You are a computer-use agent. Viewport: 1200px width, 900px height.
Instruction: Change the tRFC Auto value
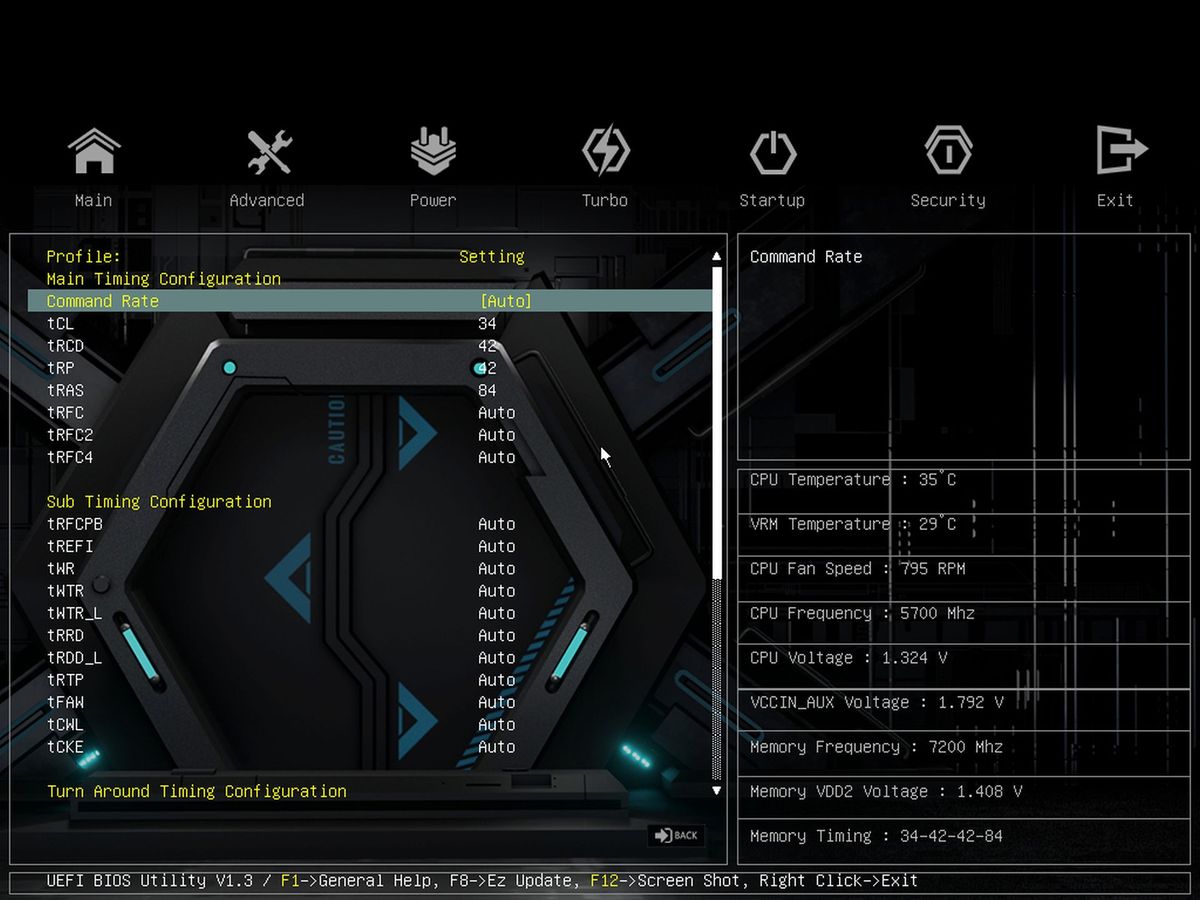click(497, 413)
